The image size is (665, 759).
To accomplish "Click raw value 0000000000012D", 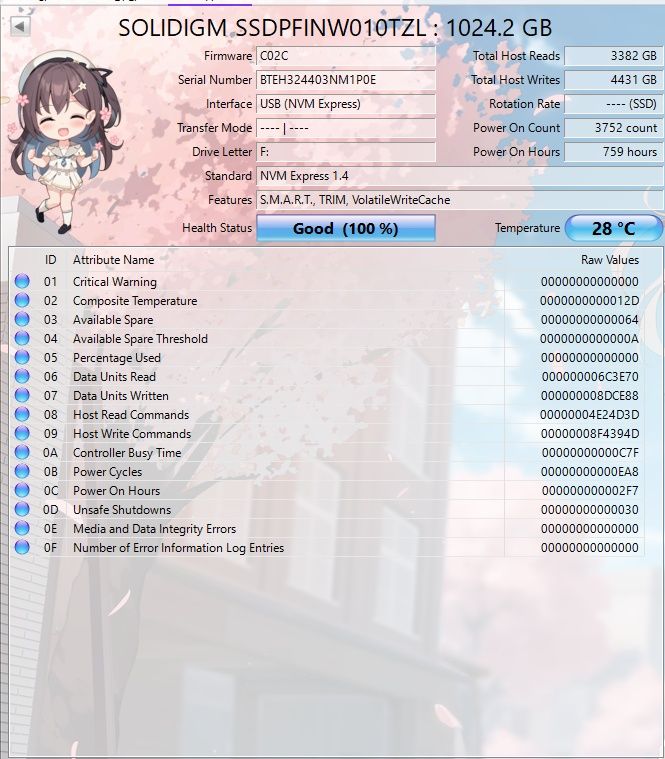I will (x=589, y=301).
